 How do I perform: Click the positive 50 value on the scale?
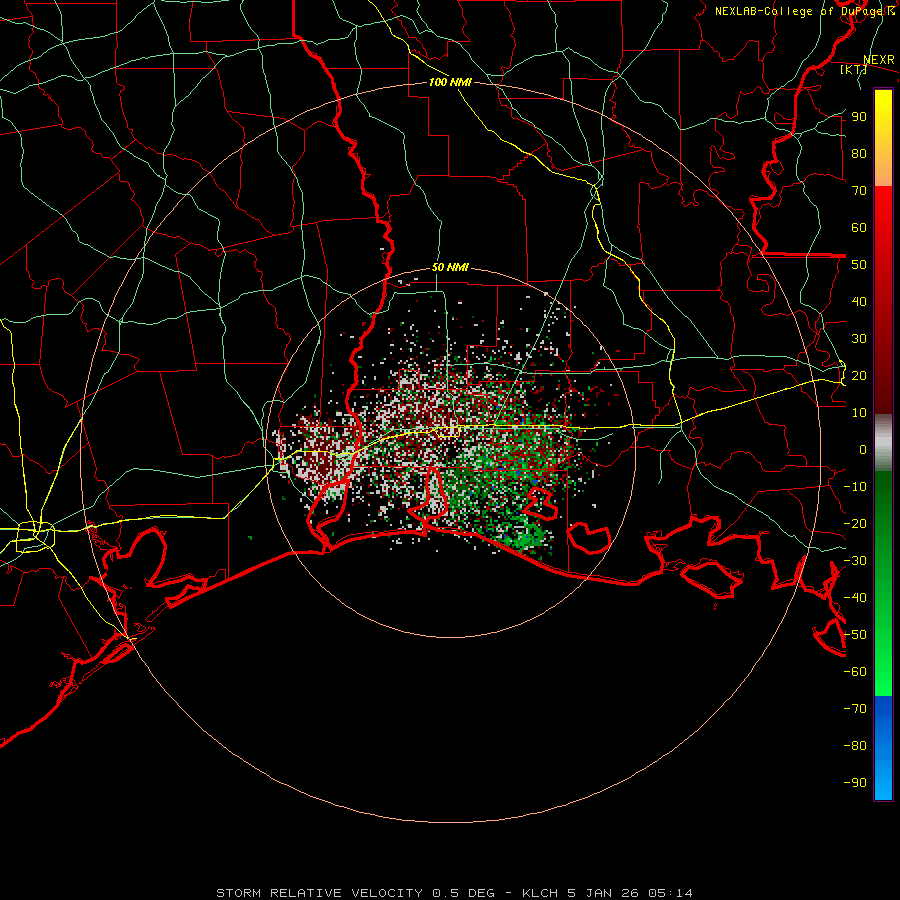click(x=859, y=265)
